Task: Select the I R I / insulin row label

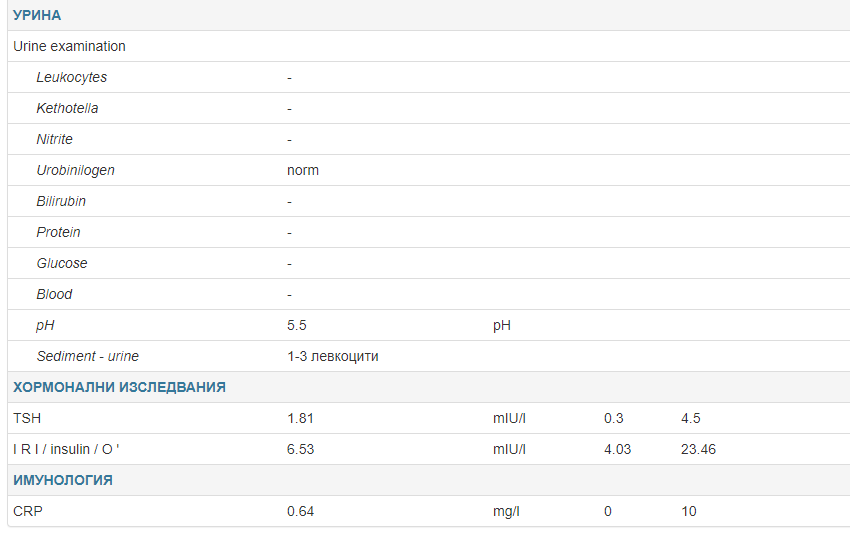Action: point(66,449)
